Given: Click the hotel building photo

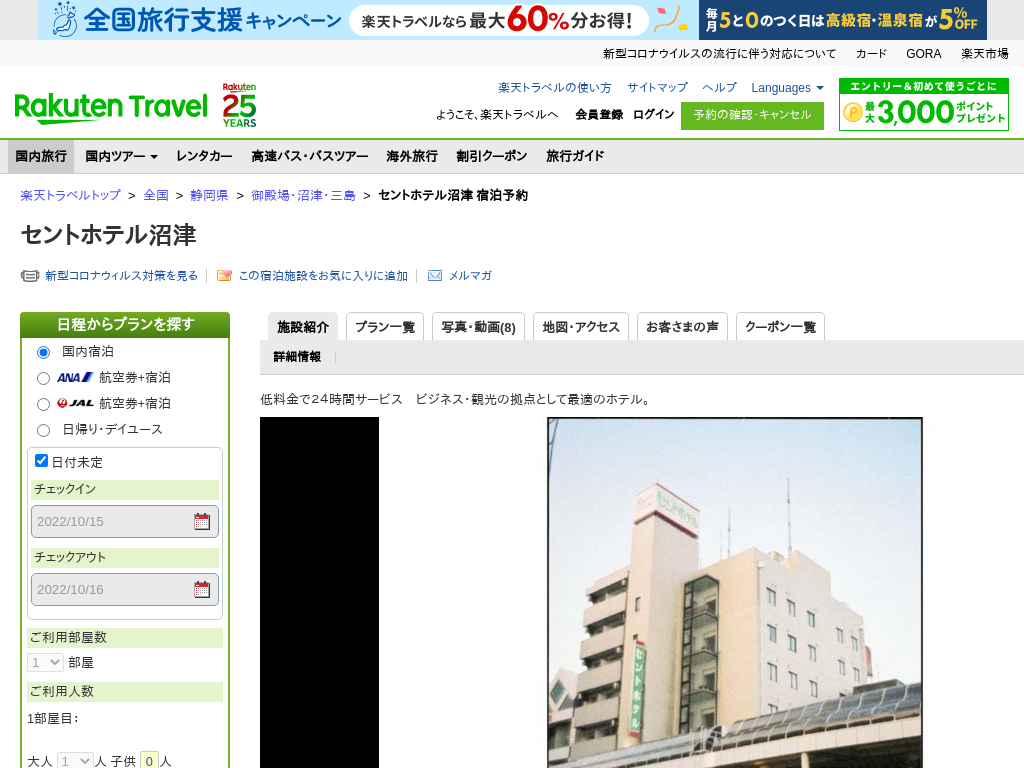Looking at the screenshot, I should (735, 592).
